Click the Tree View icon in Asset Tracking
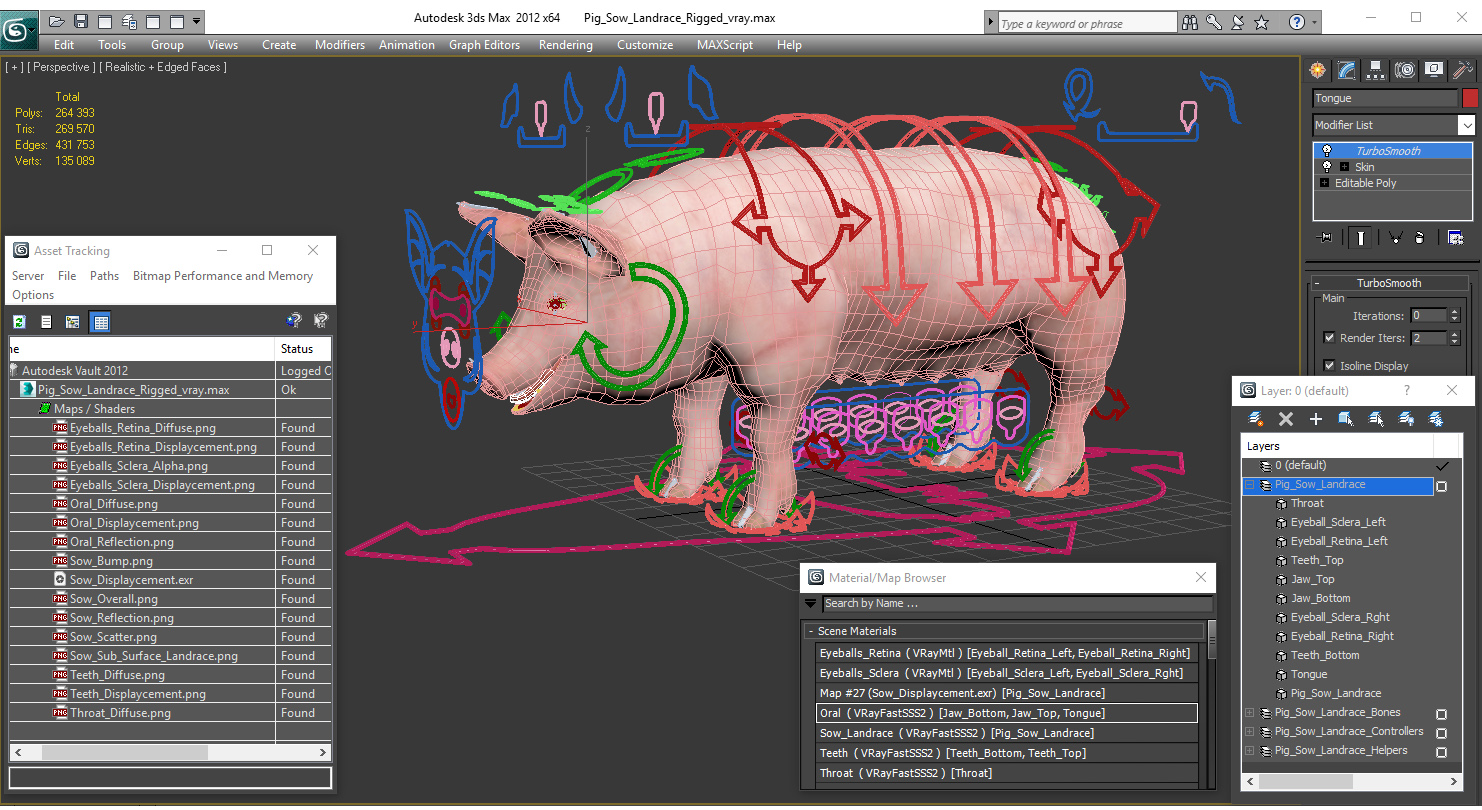This screenshot has width=1482, height=810. tap(72, 321)
